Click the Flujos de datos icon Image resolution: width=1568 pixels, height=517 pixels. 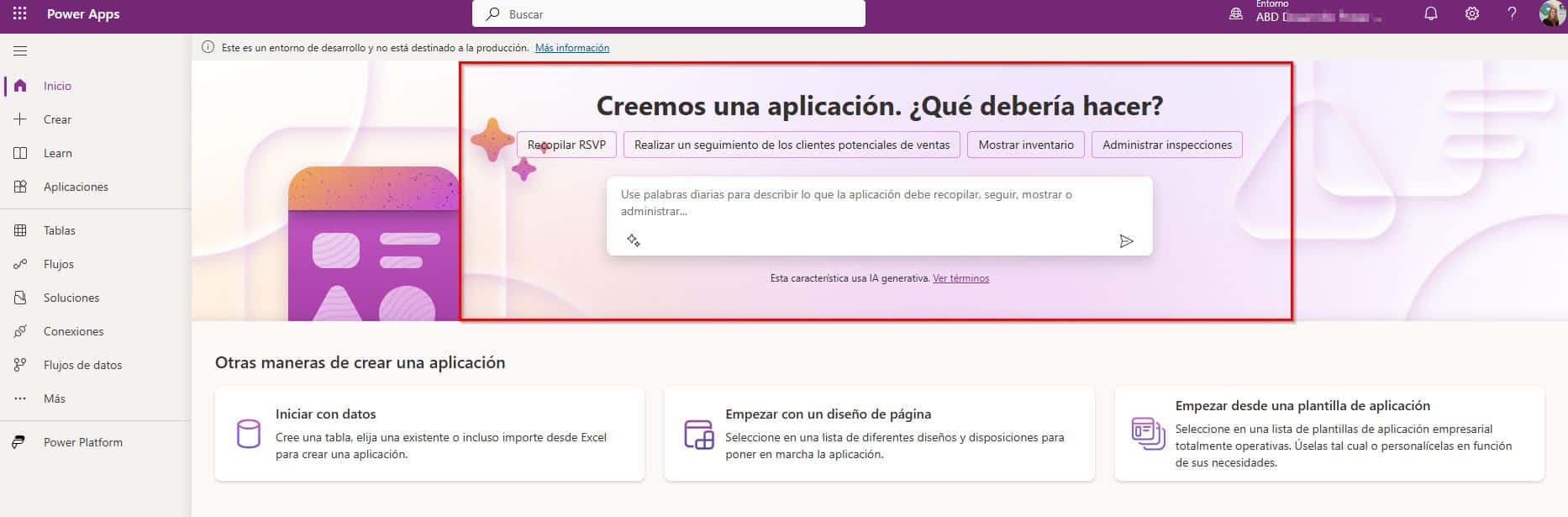tap(20, 365)
